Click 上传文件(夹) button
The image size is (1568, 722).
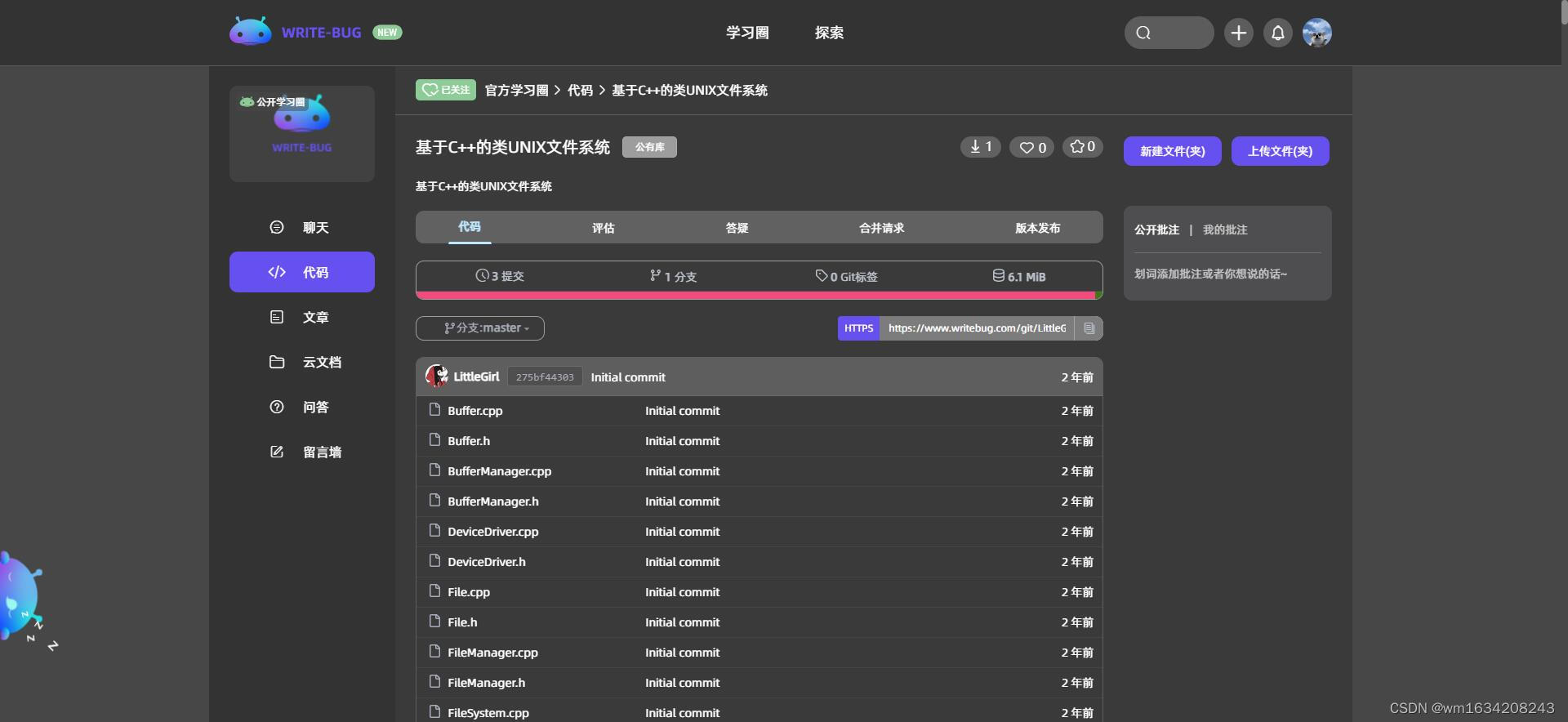(x=1280, y=151)
